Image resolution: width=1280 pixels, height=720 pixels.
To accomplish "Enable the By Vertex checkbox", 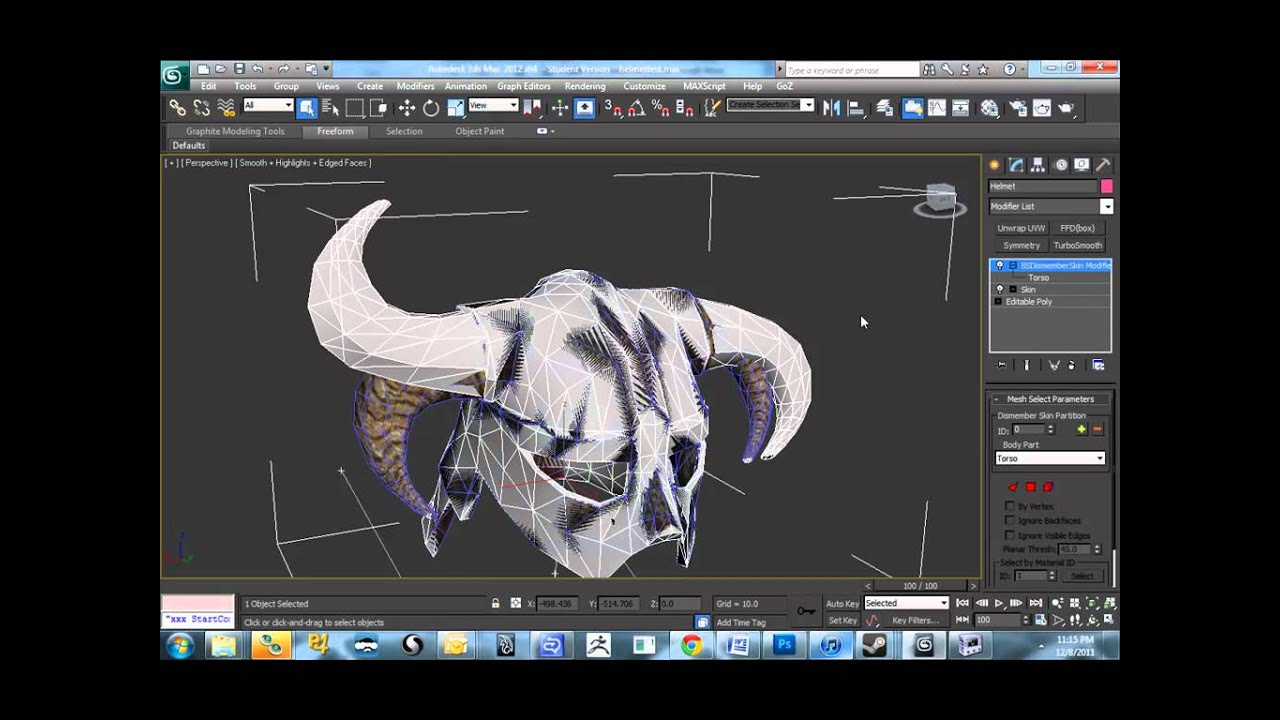I will [1010, 507].
